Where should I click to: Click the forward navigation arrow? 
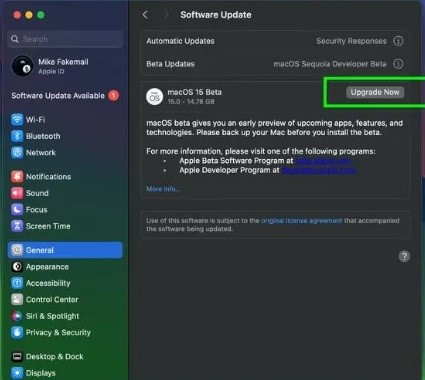click(166, 15)
